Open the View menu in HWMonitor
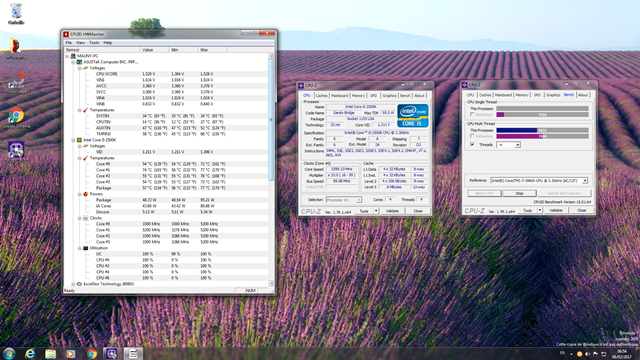640x360 pixels. coord(80,43)
